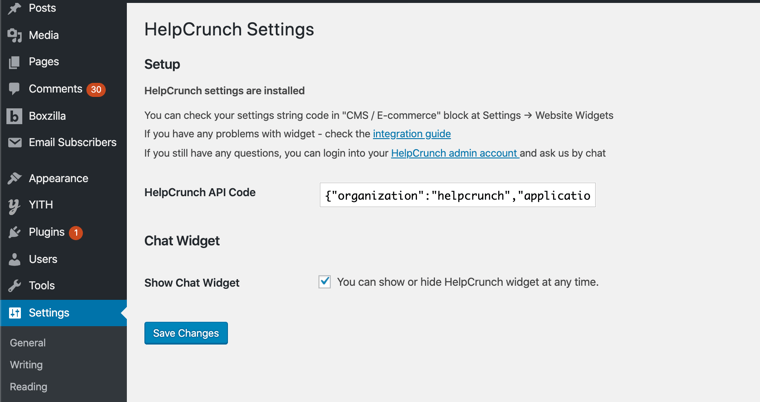Click the Users person icon
This screenshot has width=760, height=402.
pos(14,259)
